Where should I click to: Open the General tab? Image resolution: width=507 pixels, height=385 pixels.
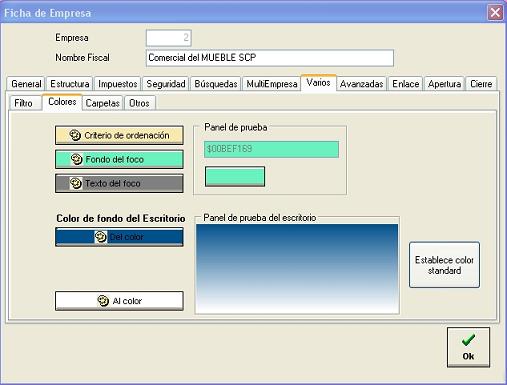(x=26, y=84)
